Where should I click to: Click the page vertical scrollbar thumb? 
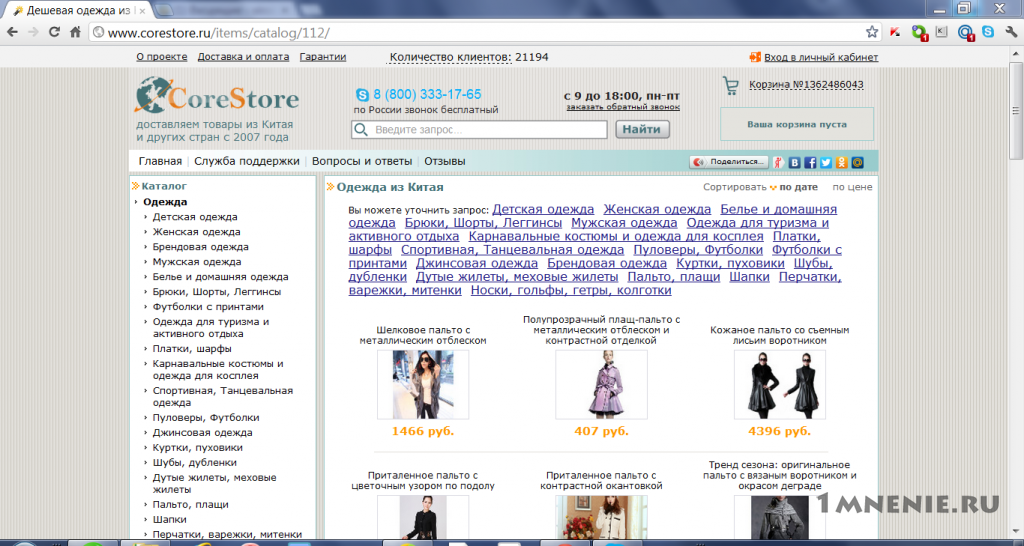[x=1016, y=111]
